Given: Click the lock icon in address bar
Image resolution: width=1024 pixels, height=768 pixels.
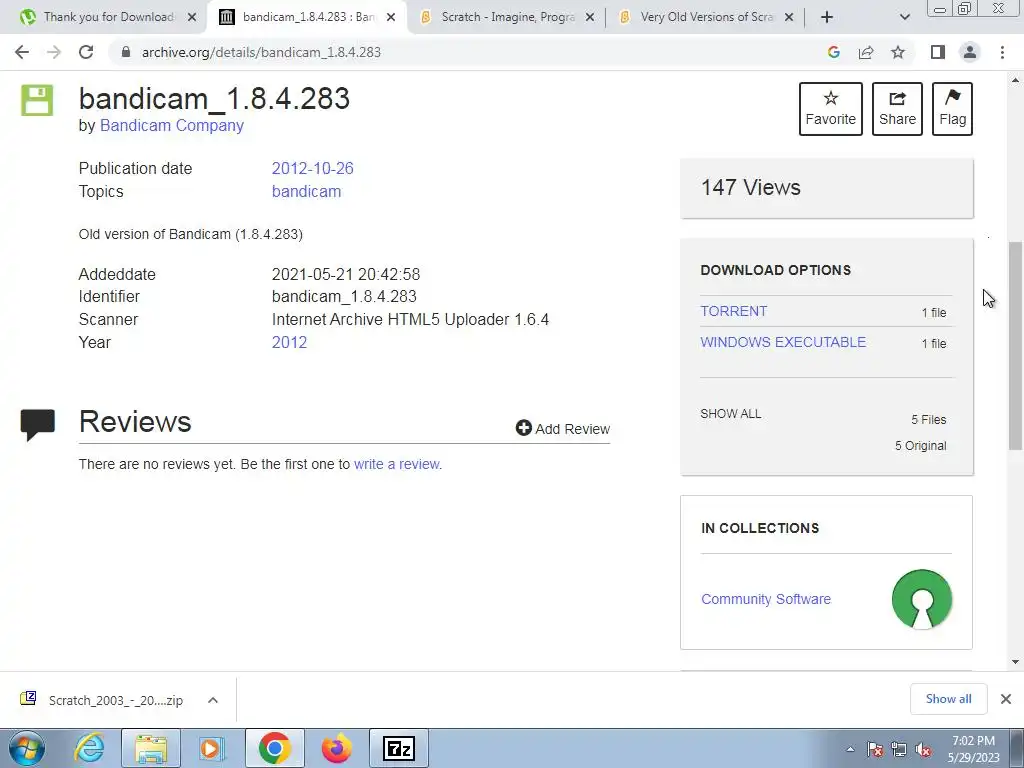Looking at the screenshot, I should tap(126, 52).
